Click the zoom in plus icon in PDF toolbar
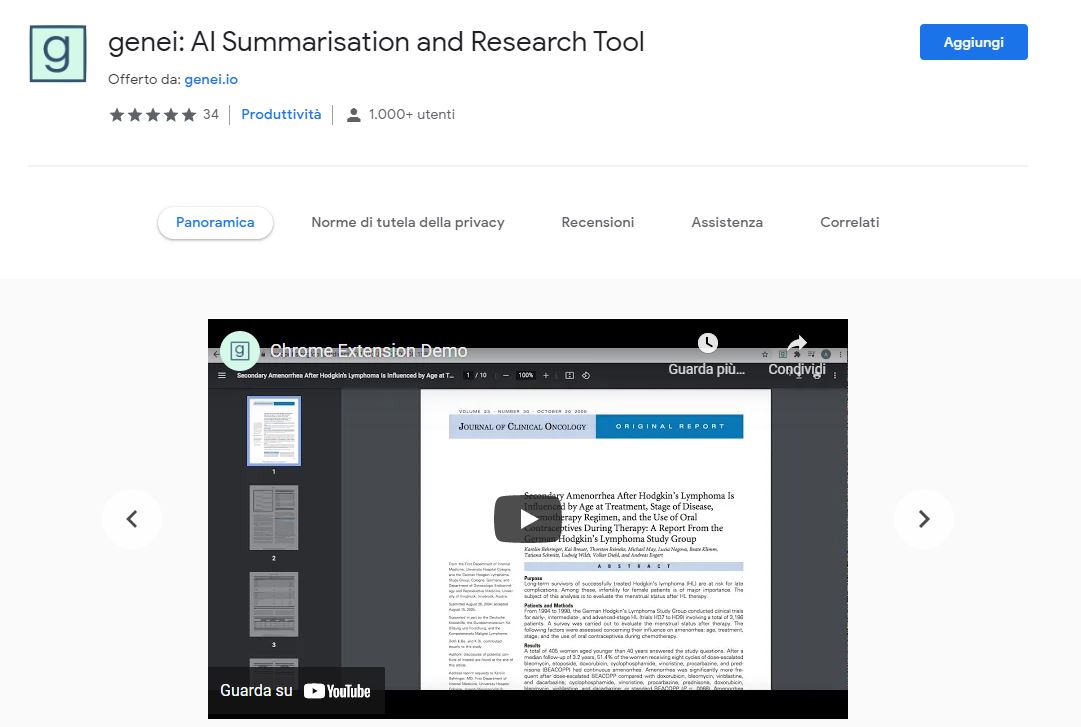The image size is (1081, 727). 546,376
